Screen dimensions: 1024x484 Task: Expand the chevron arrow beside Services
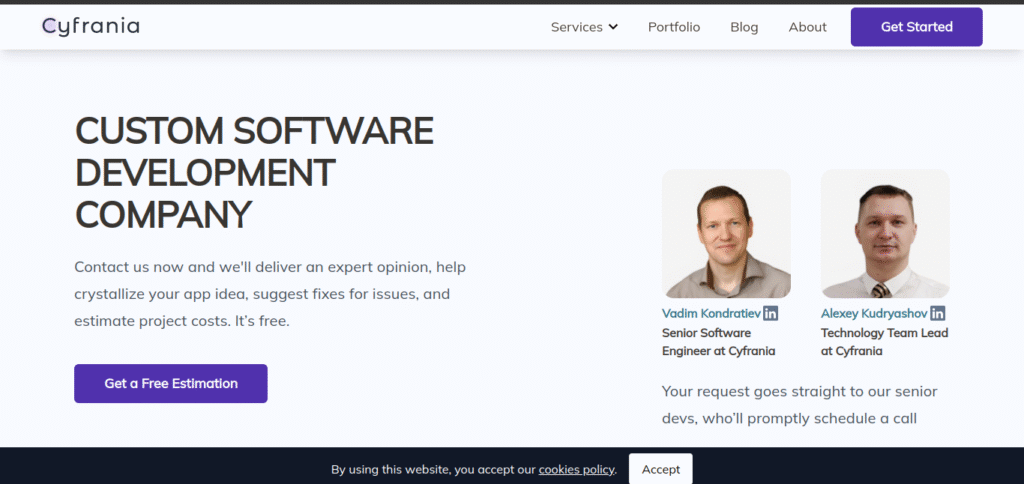point(613,27)
